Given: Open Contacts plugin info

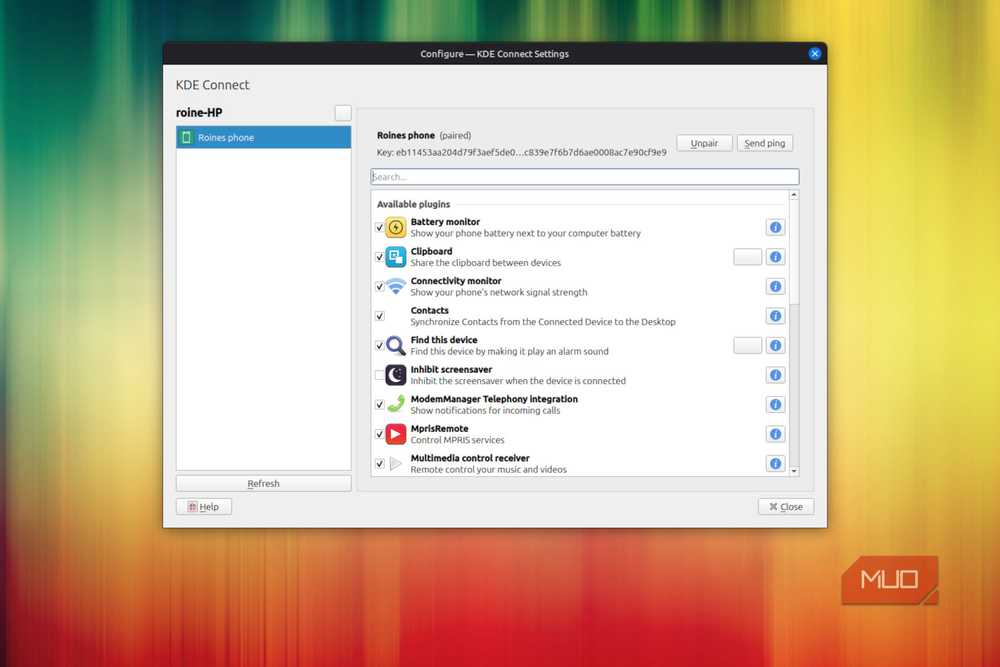Looking at the screenshot, I should point(775,316).
